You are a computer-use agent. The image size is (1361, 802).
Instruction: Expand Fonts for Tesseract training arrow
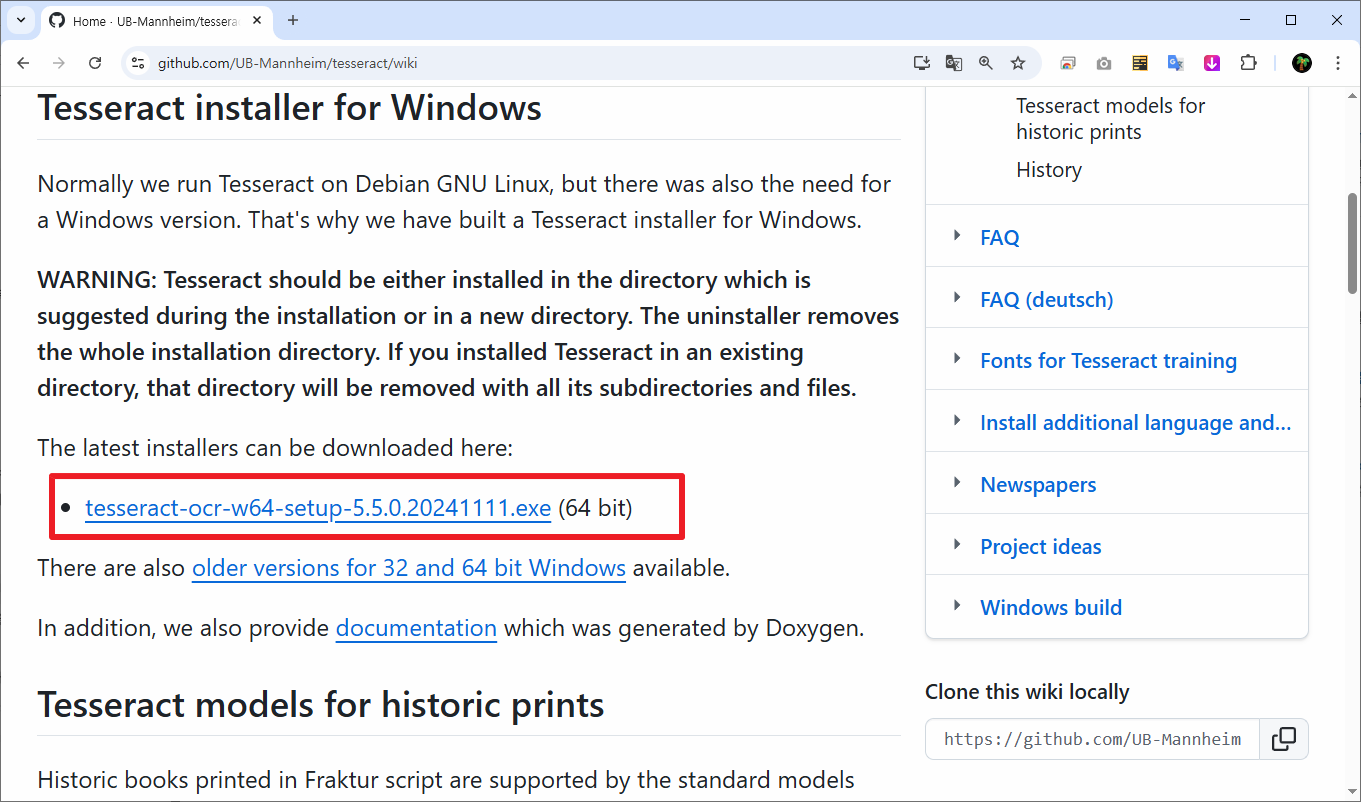(x=957, y=359)
